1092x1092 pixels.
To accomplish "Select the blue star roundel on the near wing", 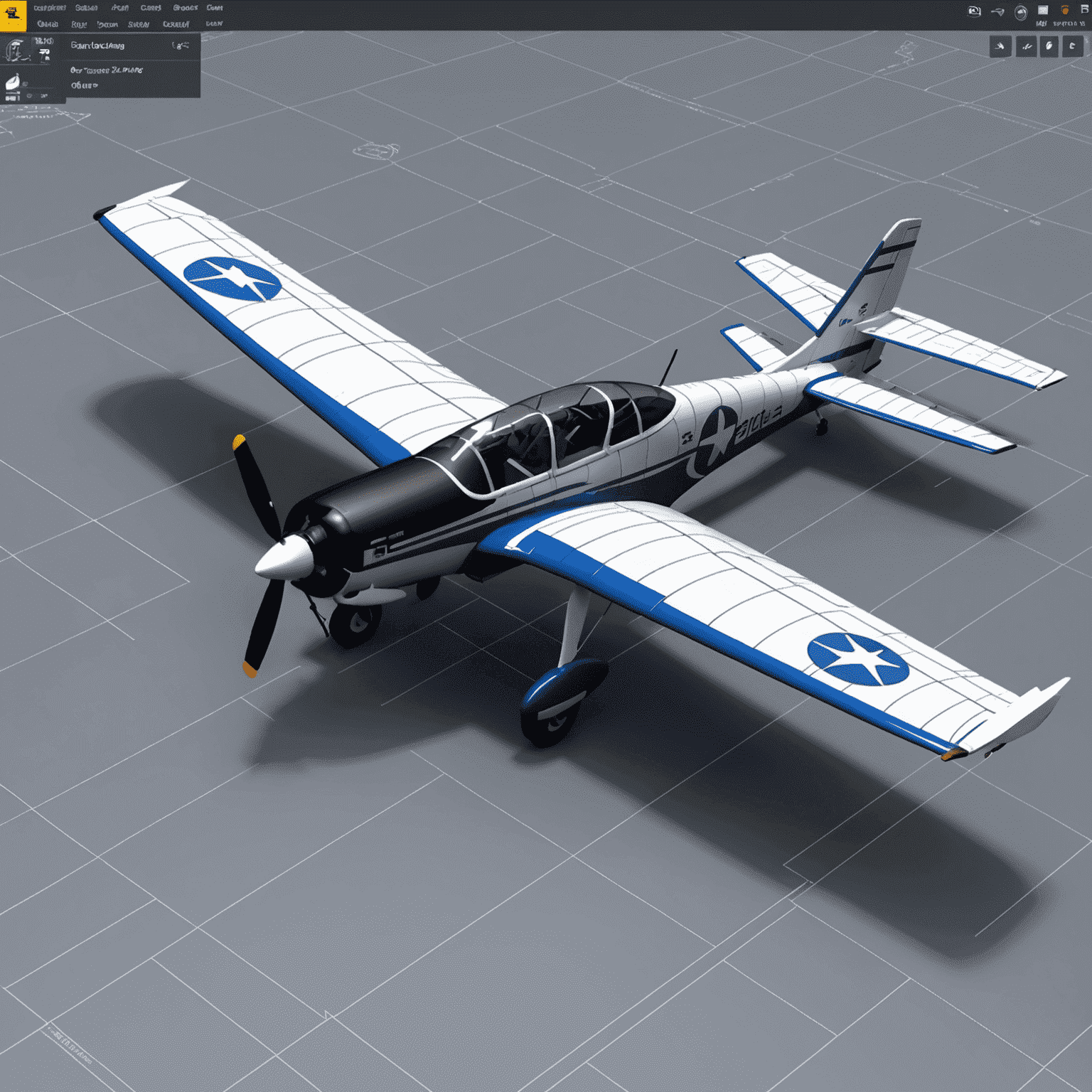I will pyautogui.click(x=858, y=660).
